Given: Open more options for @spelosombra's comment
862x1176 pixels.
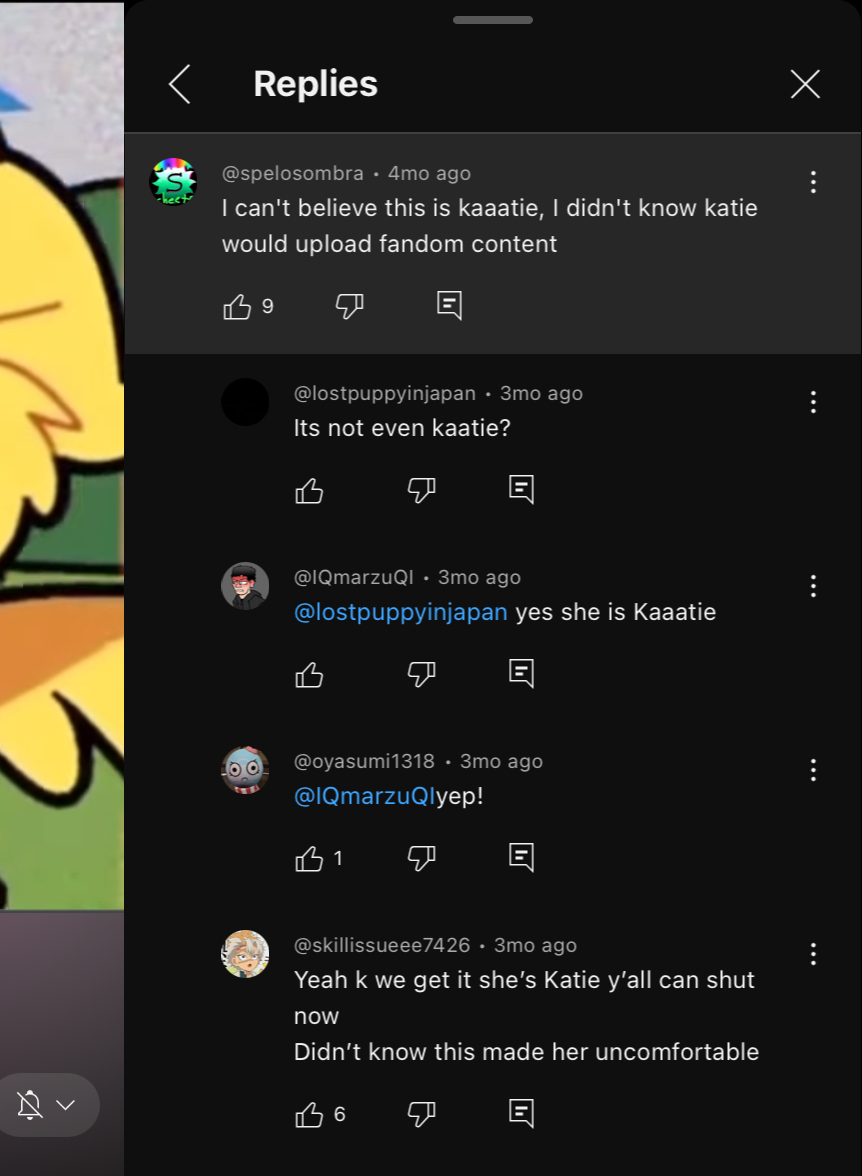Looking at the screenshot, I should pyautogui.click(x=813, y=182).
